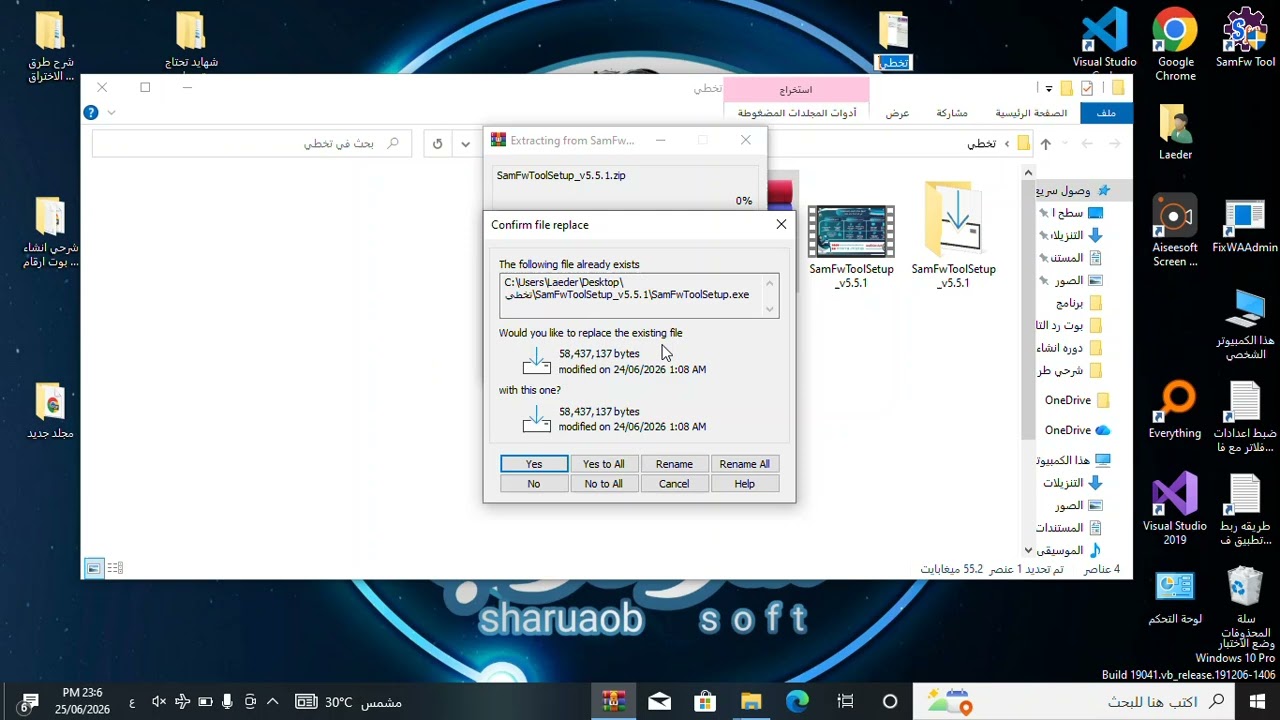Click Yes in Confirm file replace dialog
The width and height of the screenshot is (1280, 720).
pyautogui.click(x=534, y=464)
